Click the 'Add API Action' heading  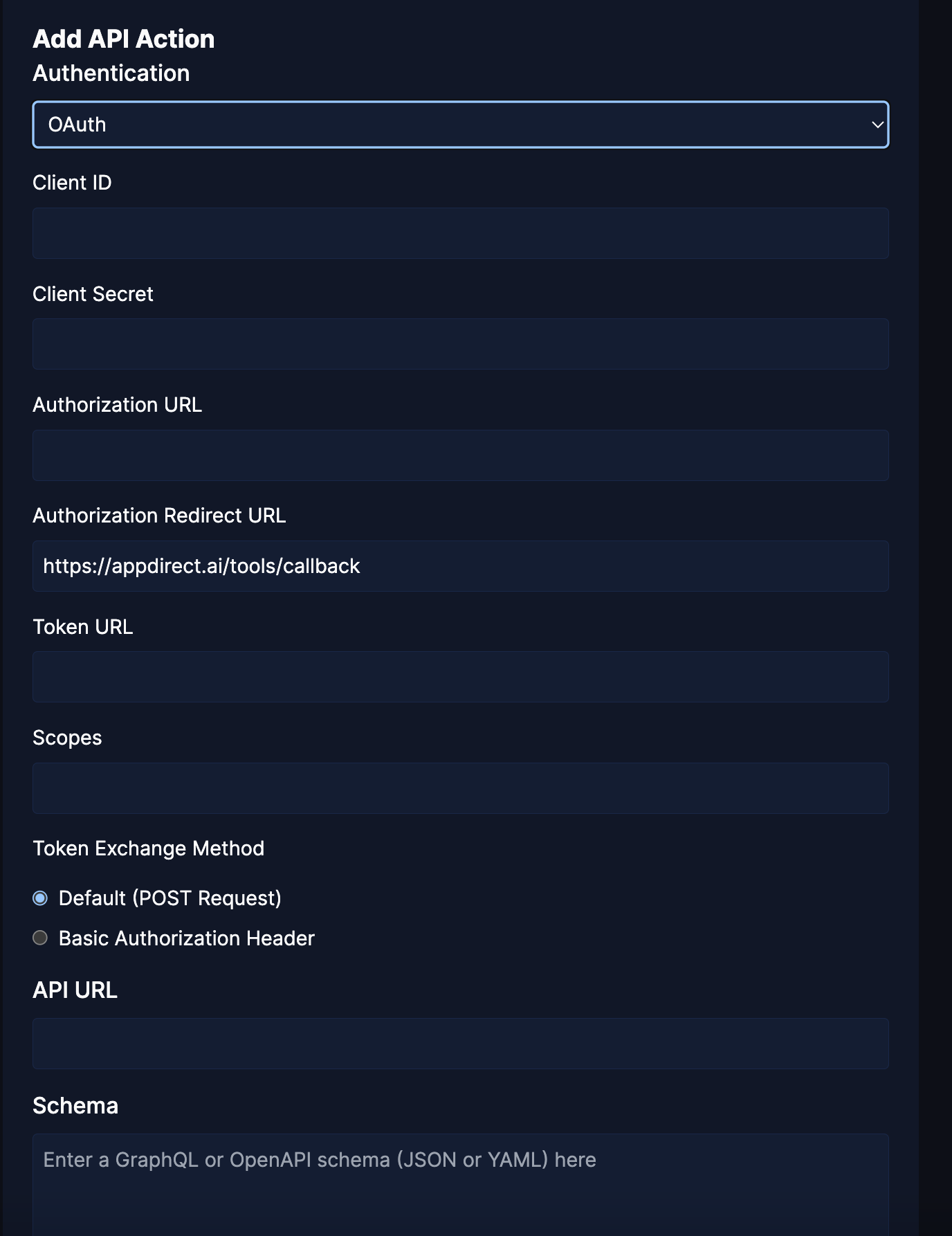click(124, 39)
